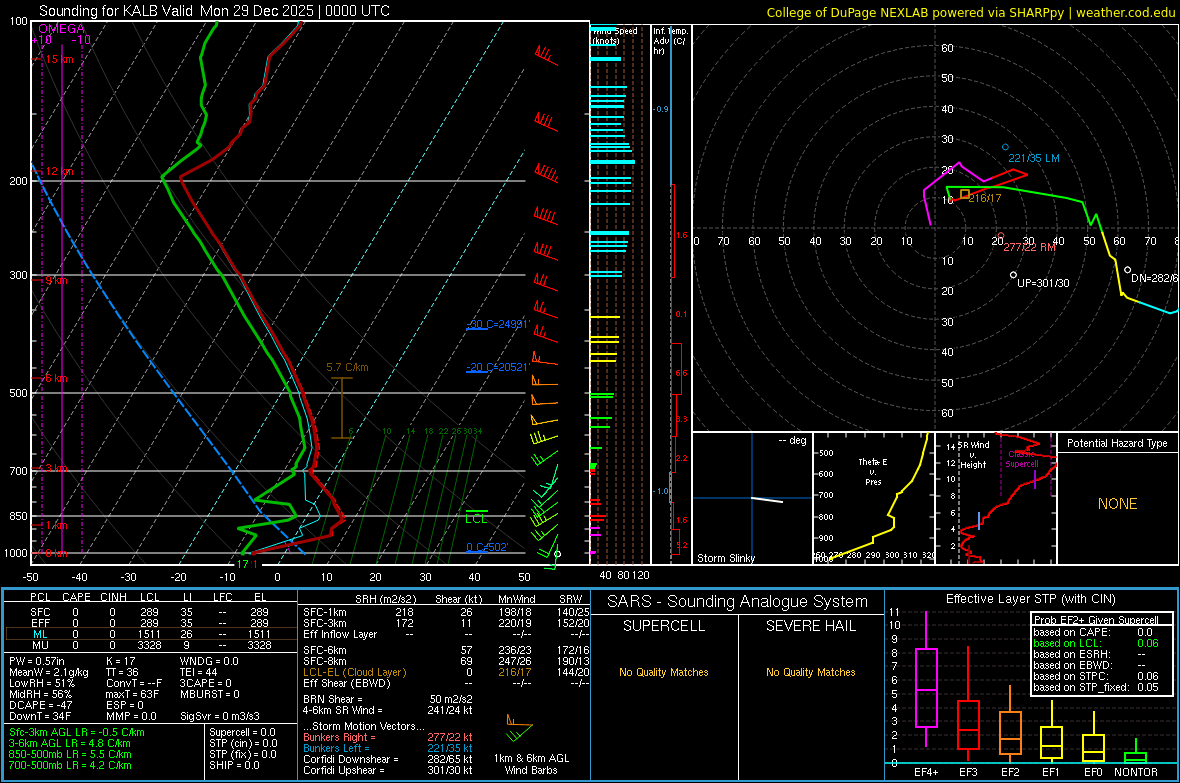The image size is (1180, 783).
Task: Click the green 'based on LCL:' row
Action: tap(1096, 643)
